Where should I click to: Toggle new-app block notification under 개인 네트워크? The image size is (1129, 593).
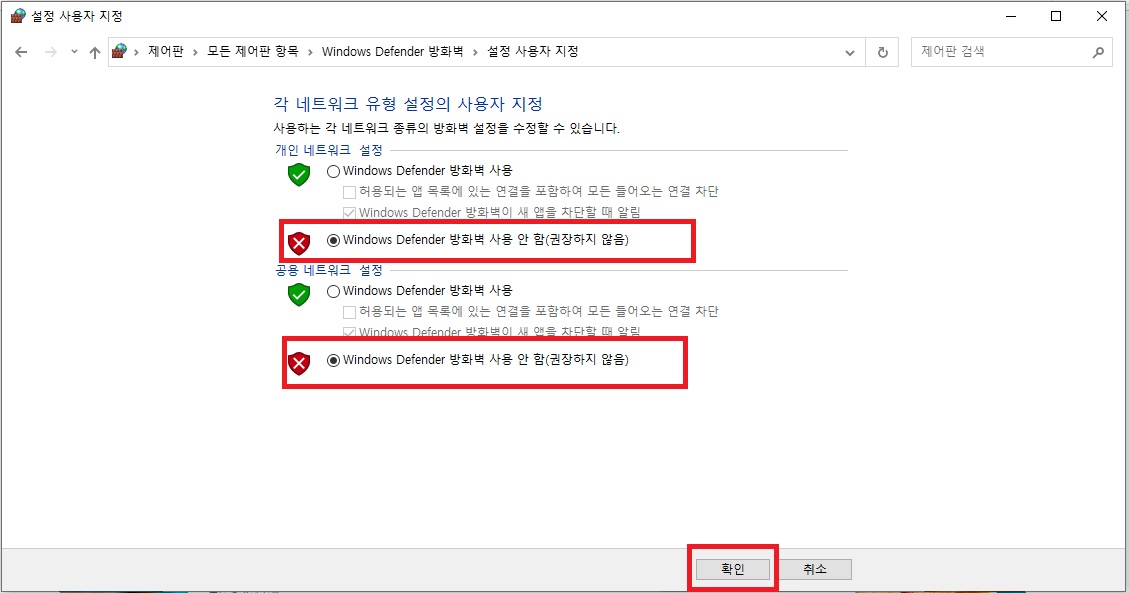[x=349, y=213]
